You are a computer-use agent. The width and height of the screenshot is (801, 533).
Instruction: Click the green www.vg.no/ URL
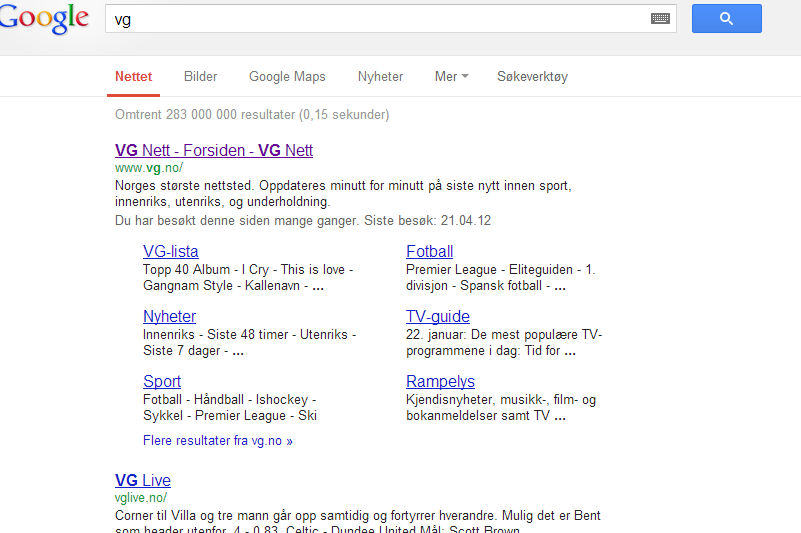point(149,168)
